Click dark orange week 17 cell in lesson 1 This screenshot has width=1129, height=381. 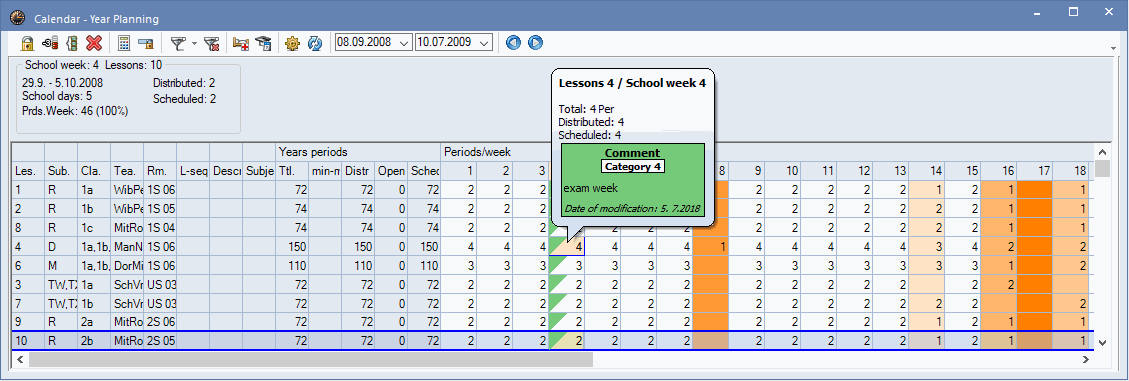click(x=1035, y=190)
